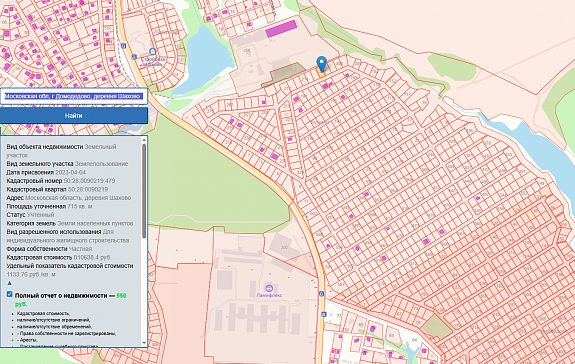Click the Адрес Московская область row
Viewport: 575px width, 364px height.
click(x=69, y=198)
